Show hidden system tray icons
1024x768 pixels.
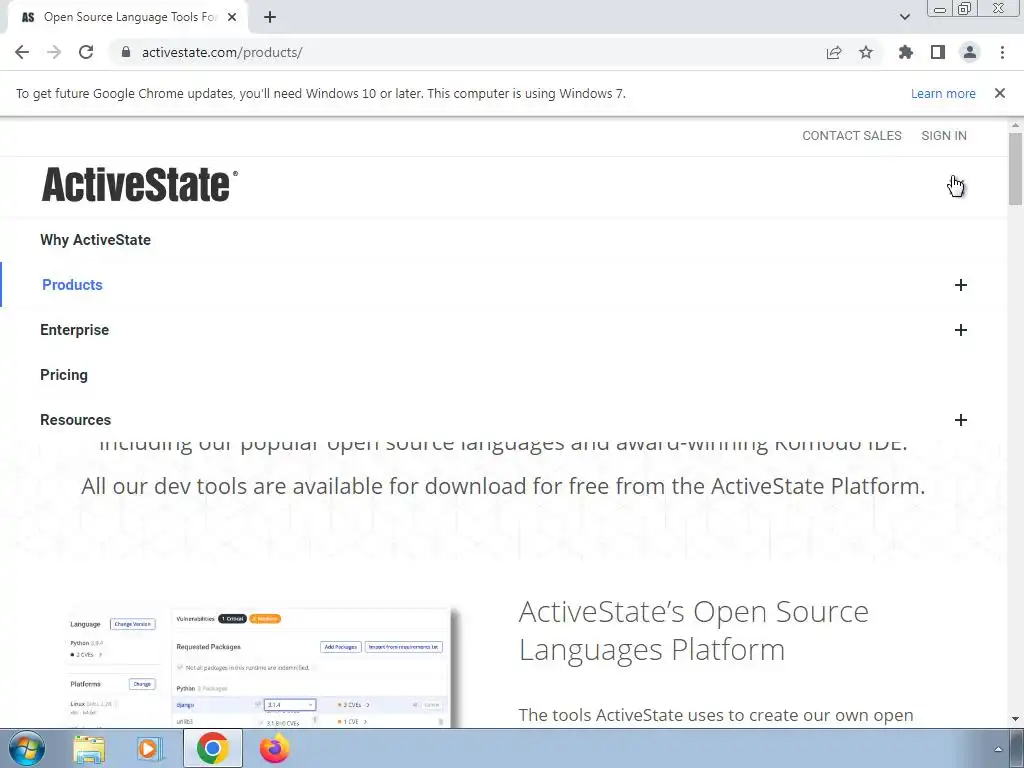[x=998, y=749]
